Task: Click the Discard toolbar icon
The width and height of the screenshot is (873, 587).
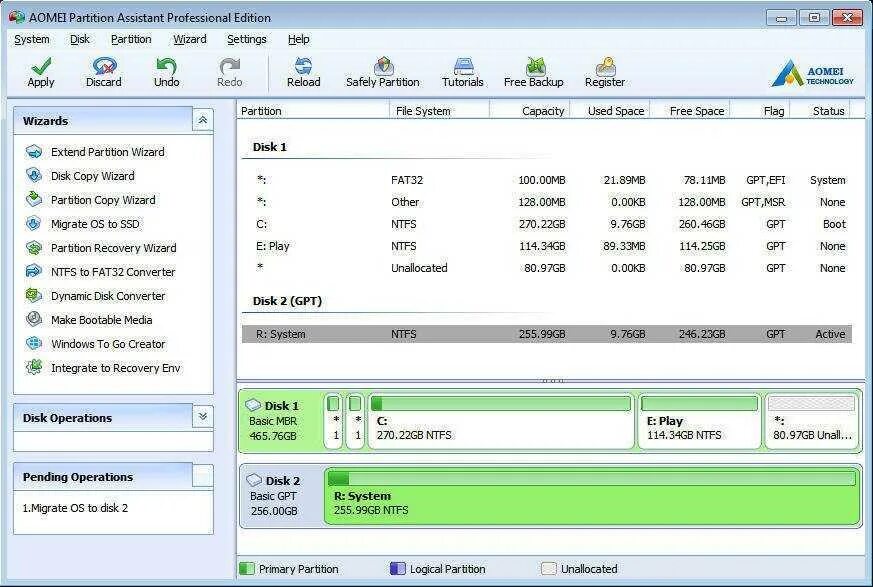Action: [x=104, y=66]
